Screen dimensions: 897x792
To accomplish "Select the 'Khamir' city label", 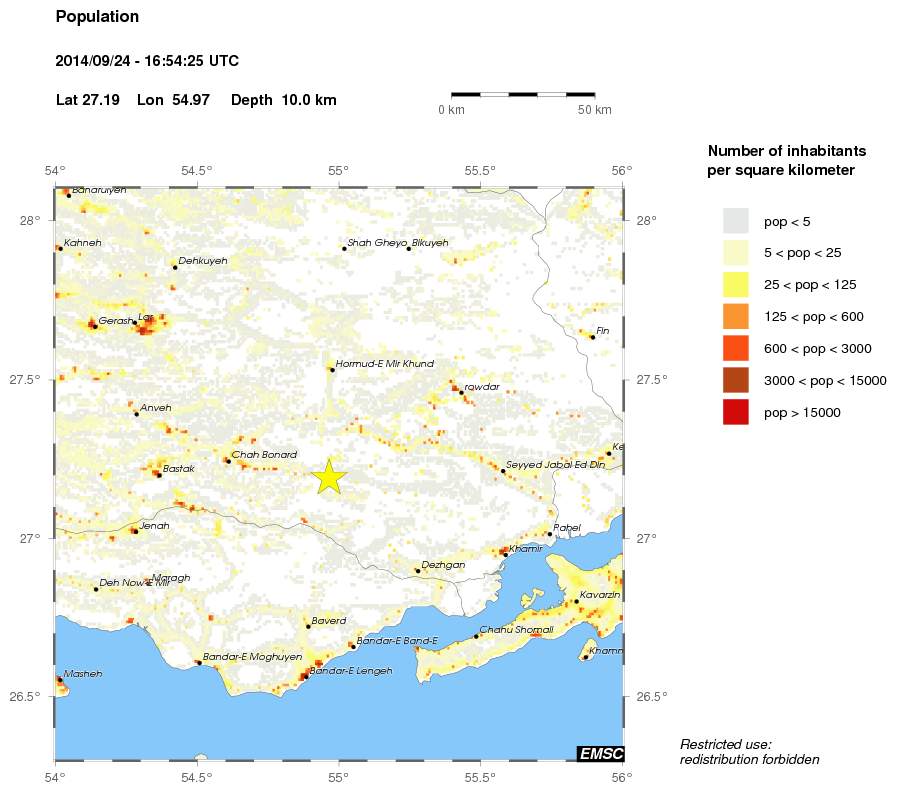I will coord(526,549).
